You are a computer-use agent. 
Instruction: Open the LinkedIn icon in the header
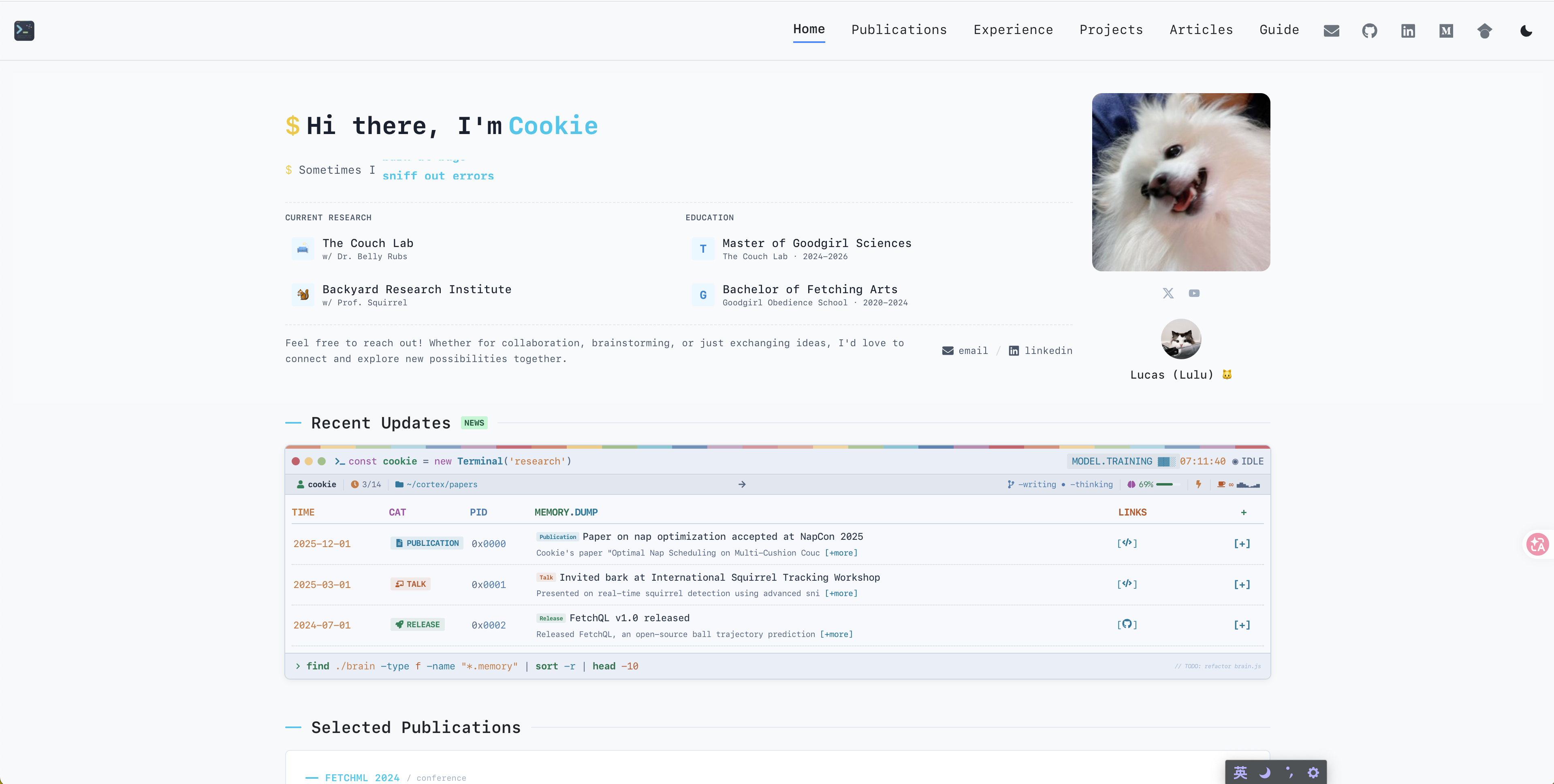click(x=1408, y=31)
